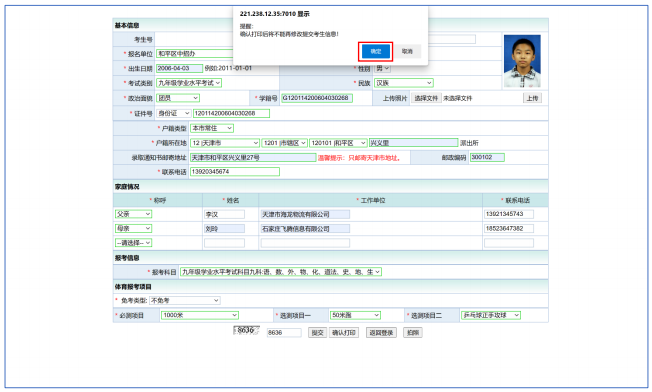Click the 学籍号 field G120114200604030268

(x=317, y=98)
